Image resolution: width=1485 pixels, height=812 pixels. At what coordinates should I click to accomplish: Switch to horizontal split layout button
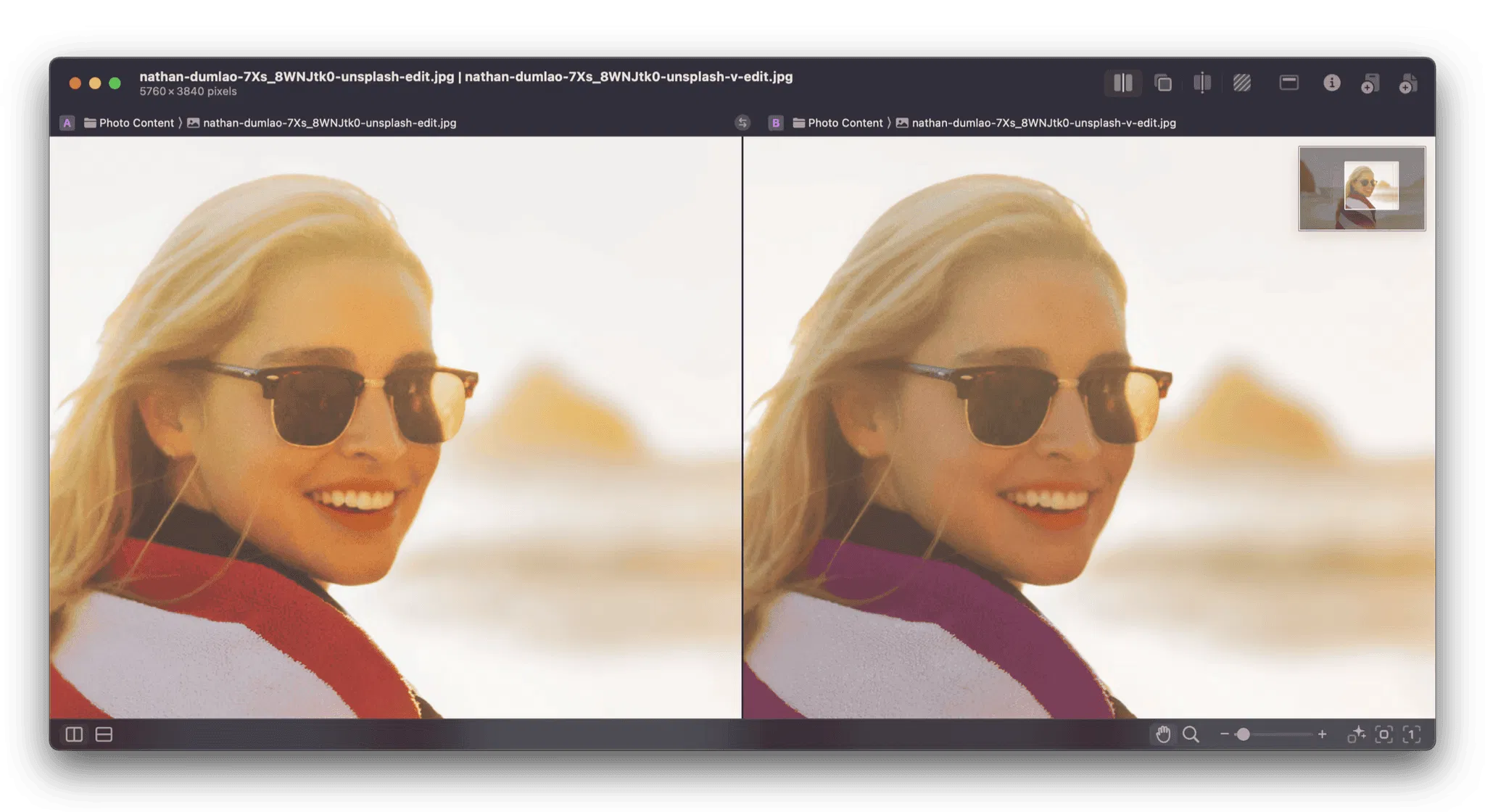click(x=104, y=734)
